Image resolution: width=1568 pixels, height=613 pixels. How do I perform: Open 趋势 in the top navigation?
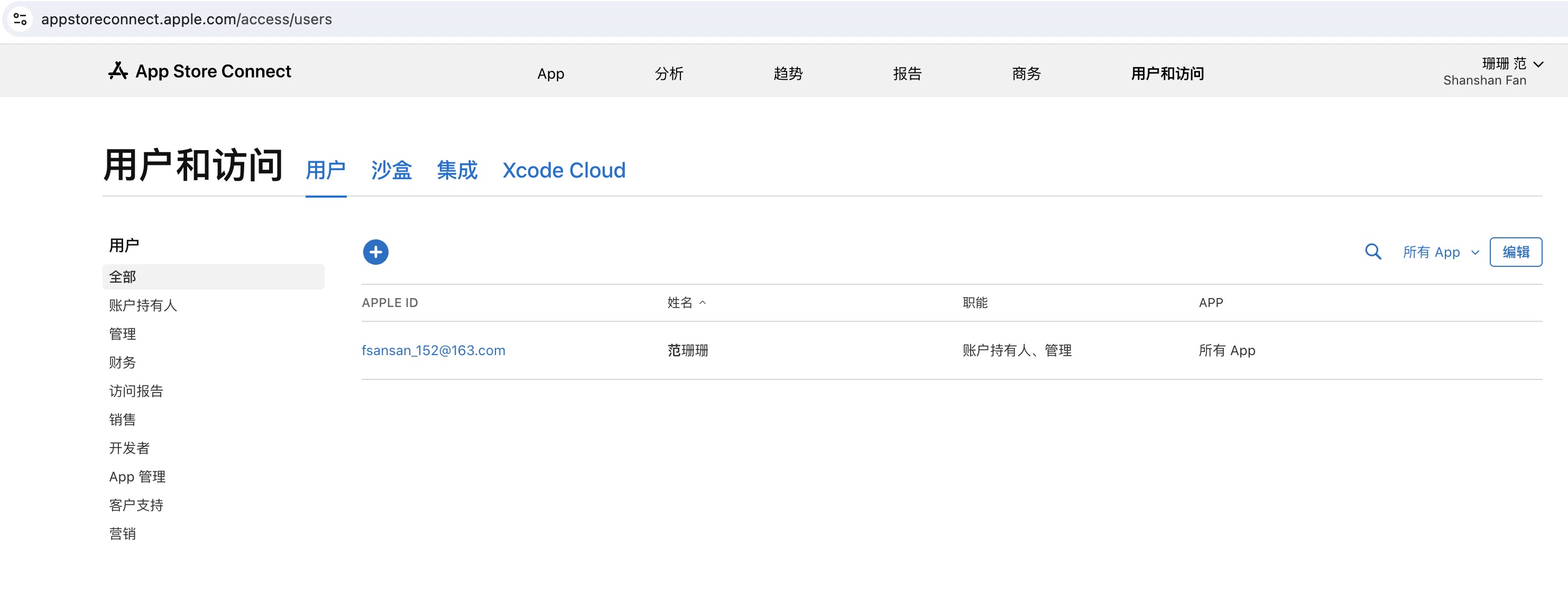coord(788,73)
